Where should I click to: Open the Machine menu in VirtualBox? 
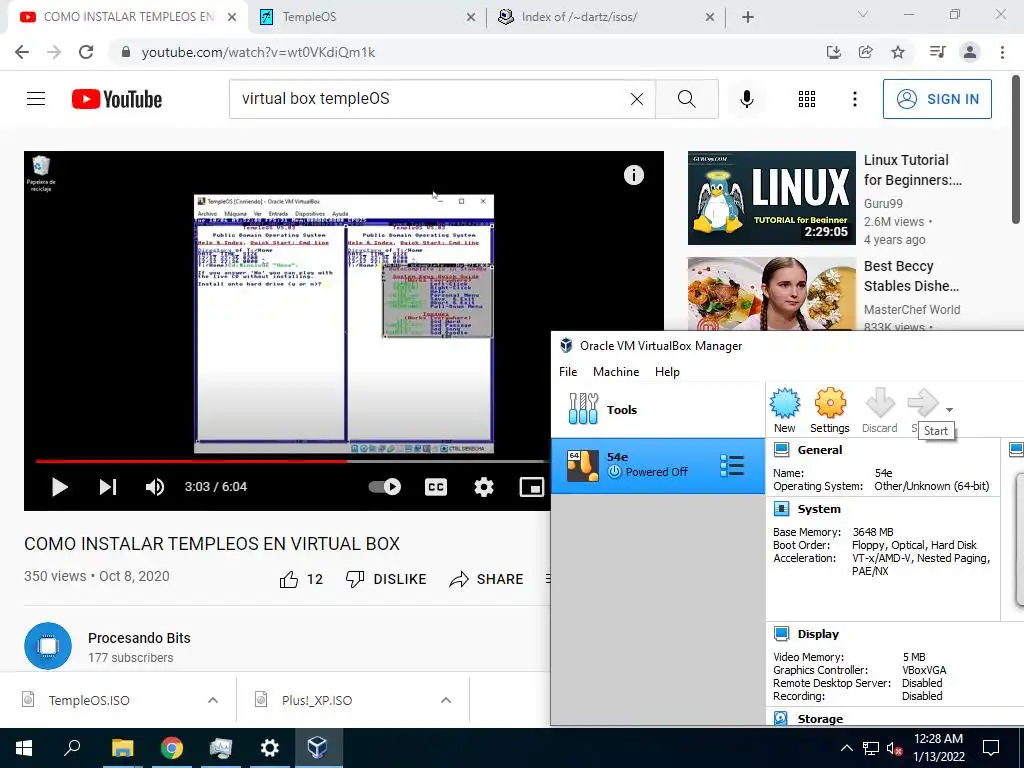[616, 372]
